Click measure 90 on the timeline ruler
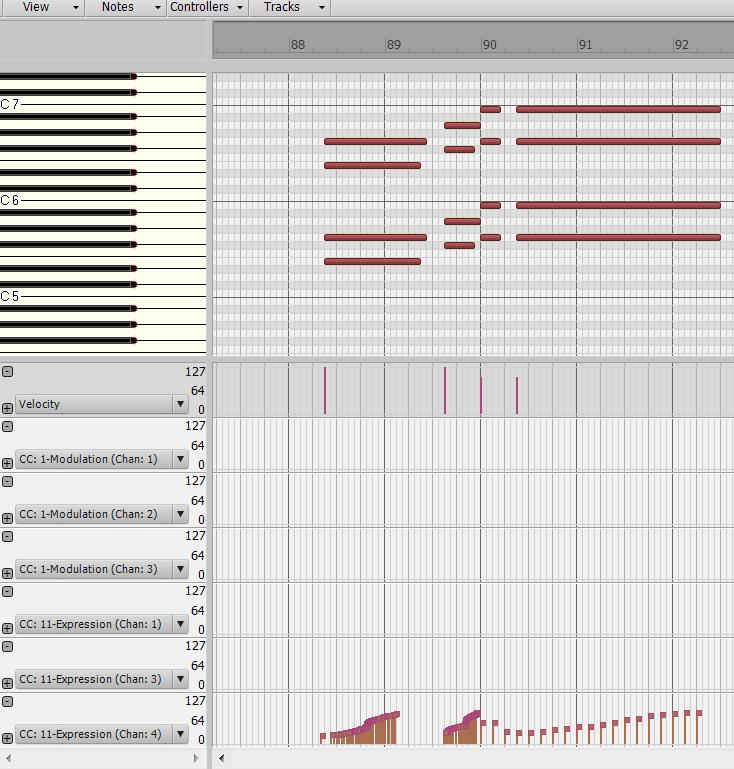The width and height of the screenshot is (734, 769). pos(489,45)
